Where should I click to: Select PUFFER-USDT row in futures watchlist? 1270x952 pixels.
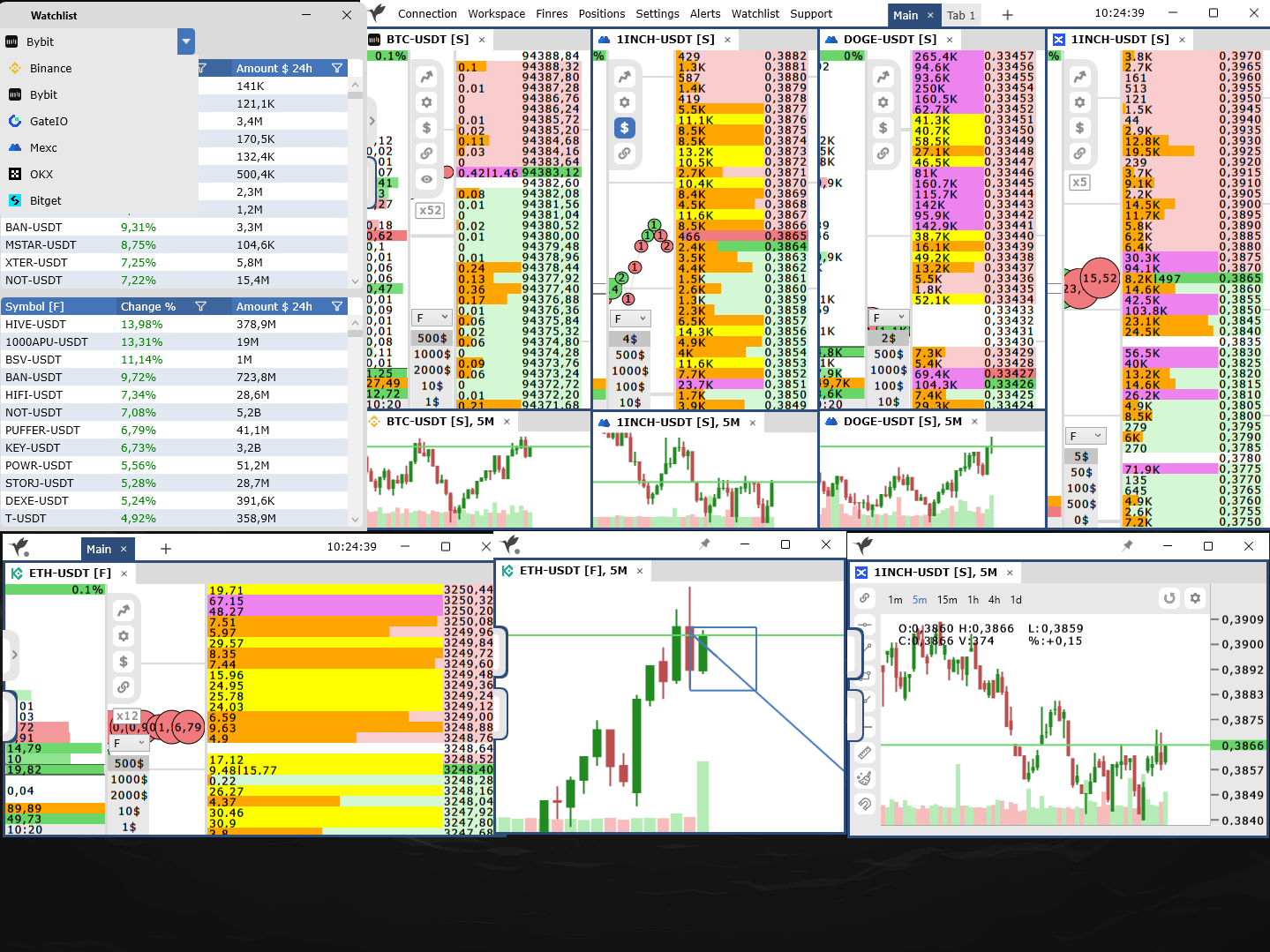(174, 430)
